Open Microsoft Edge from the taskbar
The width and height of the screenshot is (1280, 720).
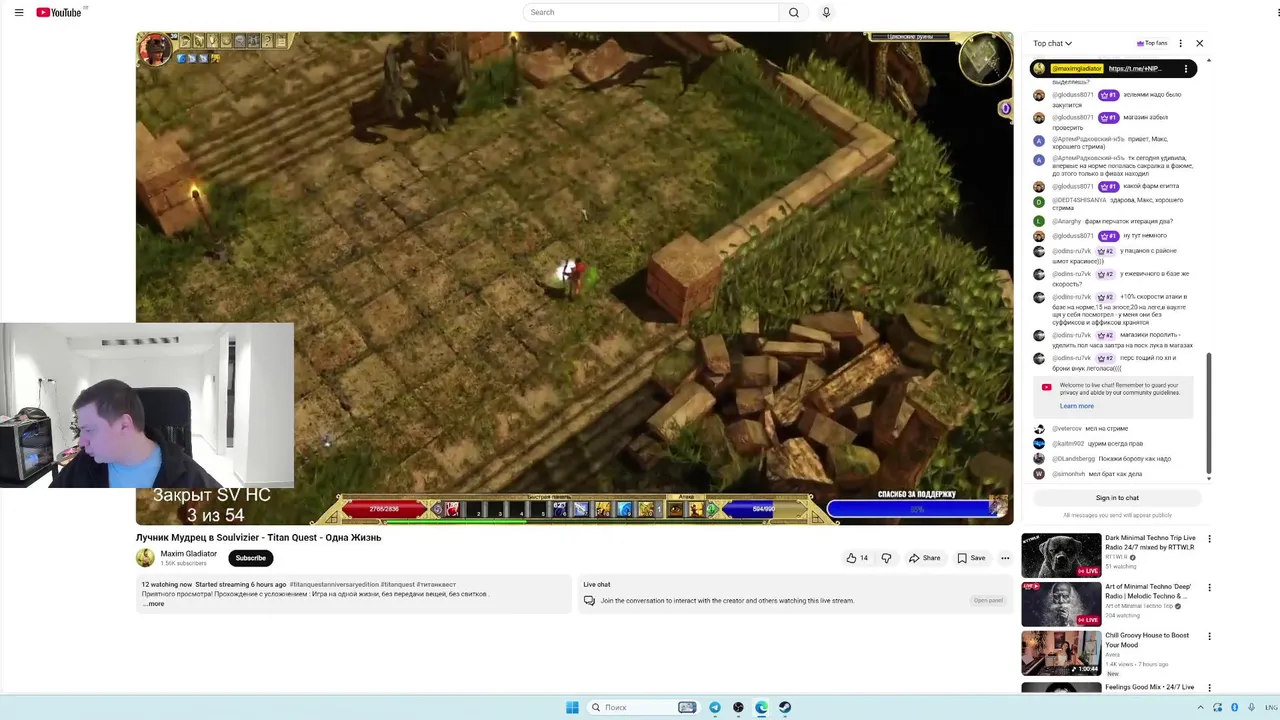762,707
